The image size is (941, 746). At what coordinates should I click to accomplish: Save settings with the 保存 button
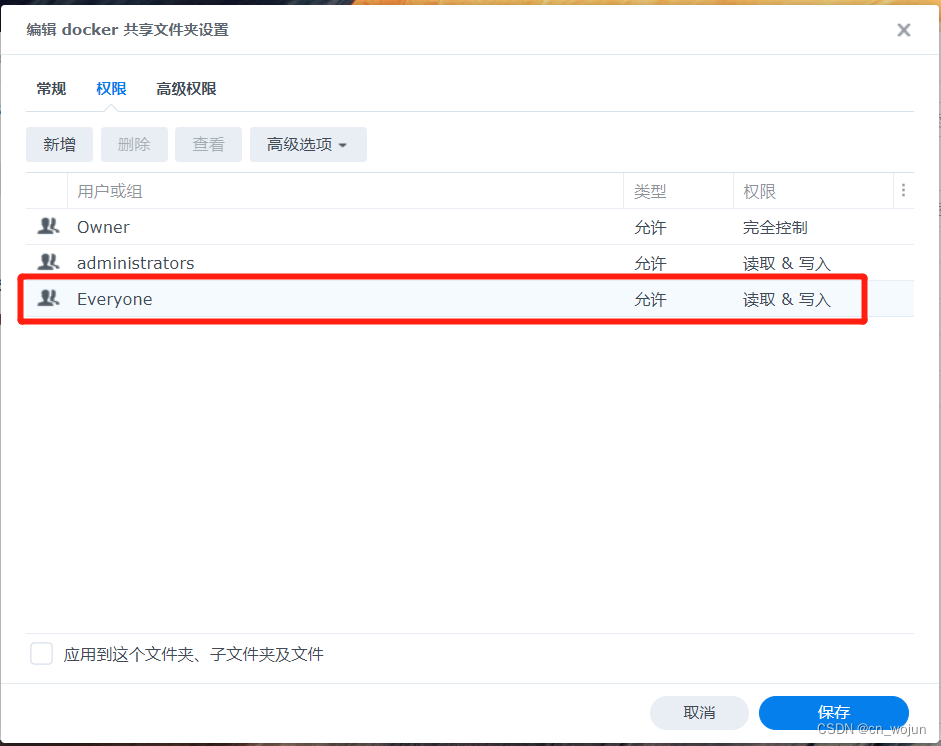tap(833, 712)
